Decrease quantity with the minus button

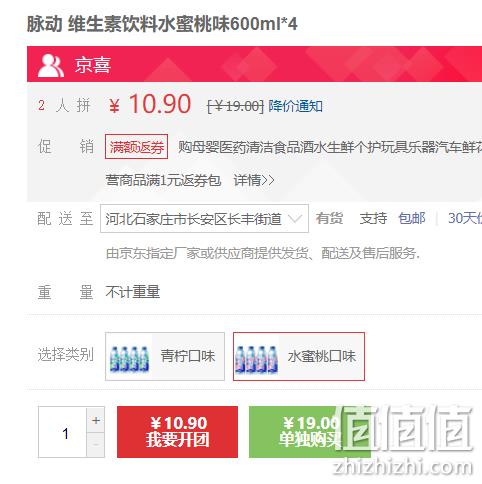coord(96,445)
